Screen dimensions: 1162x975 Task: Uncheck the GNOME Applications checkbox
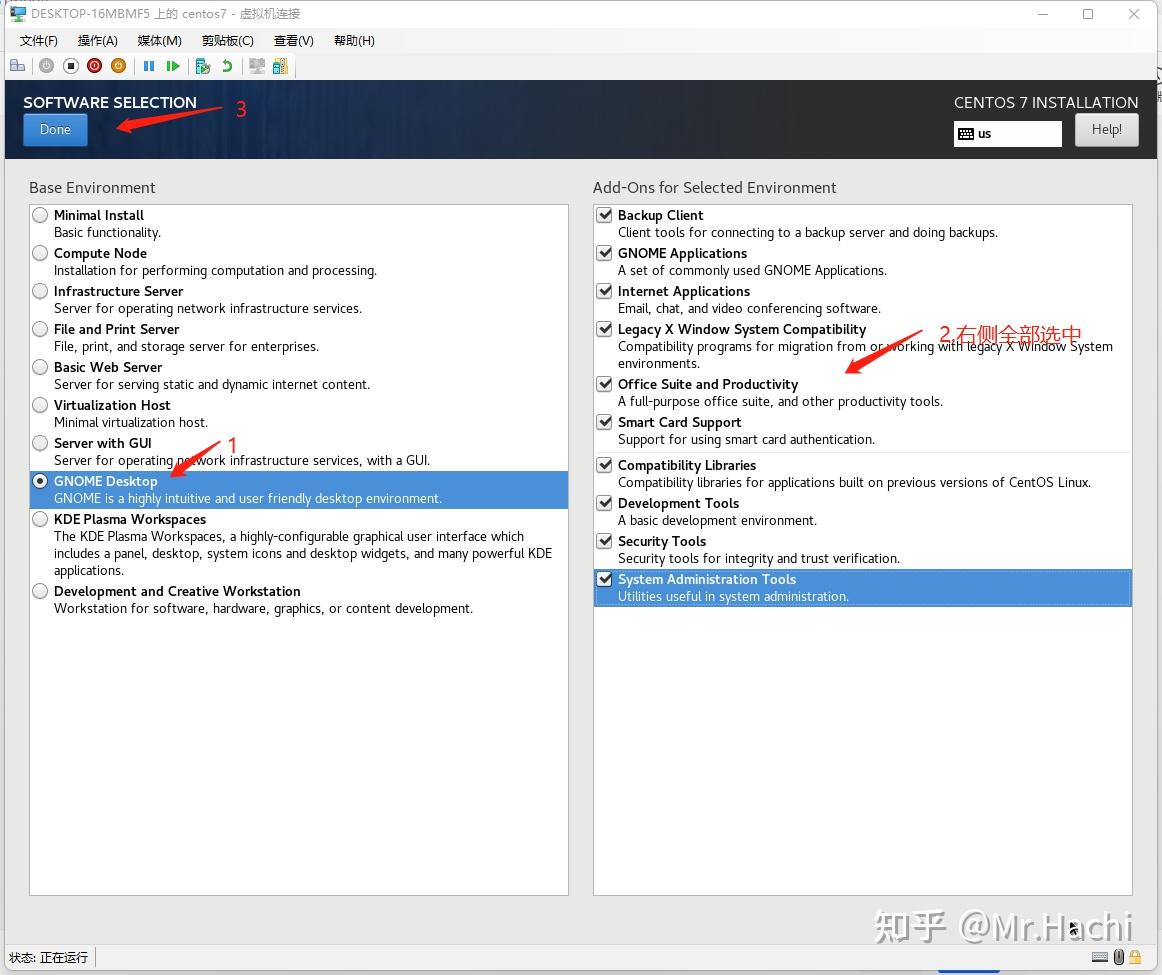click(605, 253)
